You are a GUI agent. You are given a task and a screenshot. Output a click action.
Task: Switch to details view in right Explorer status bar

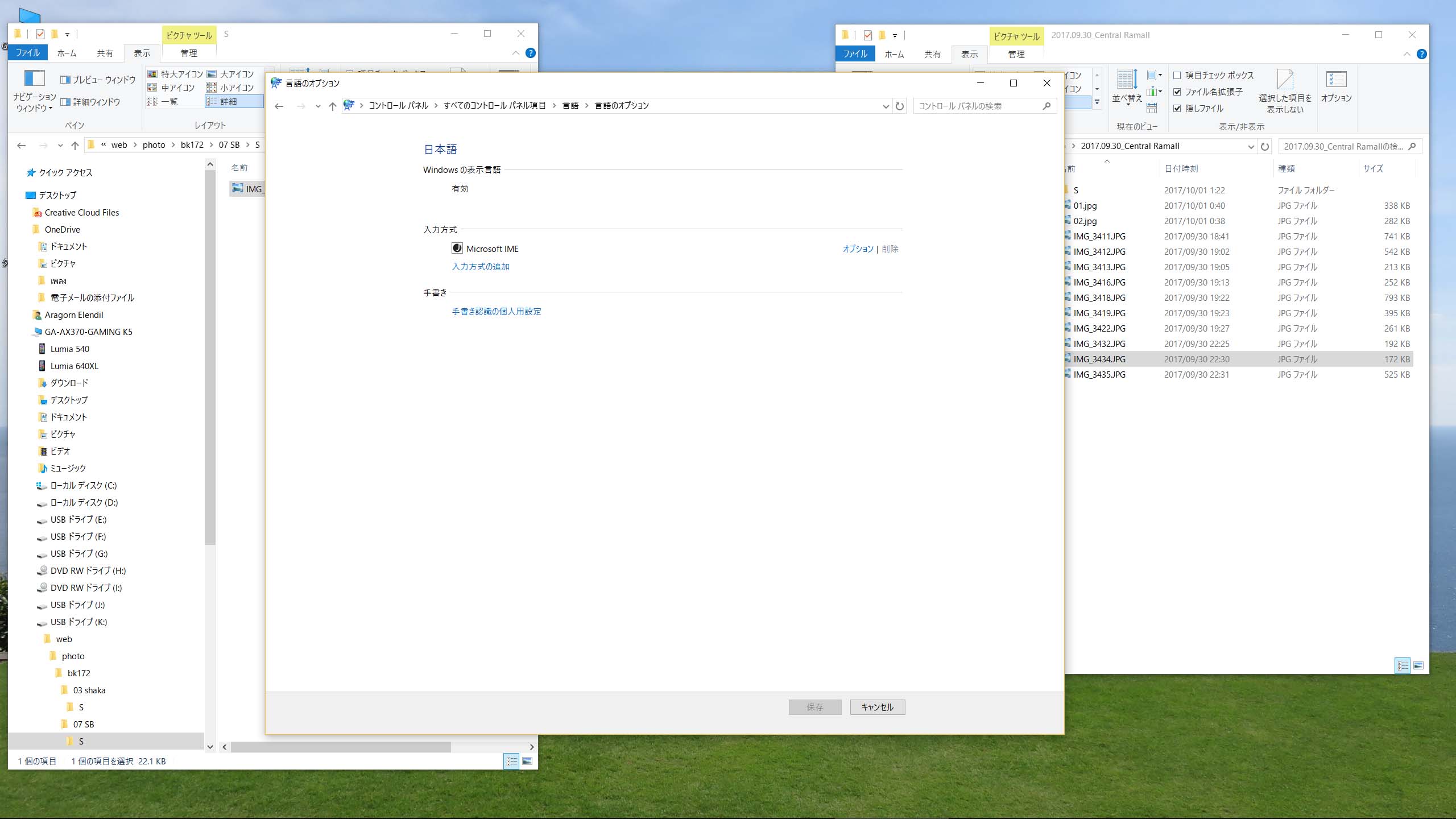pos(1403,665)
